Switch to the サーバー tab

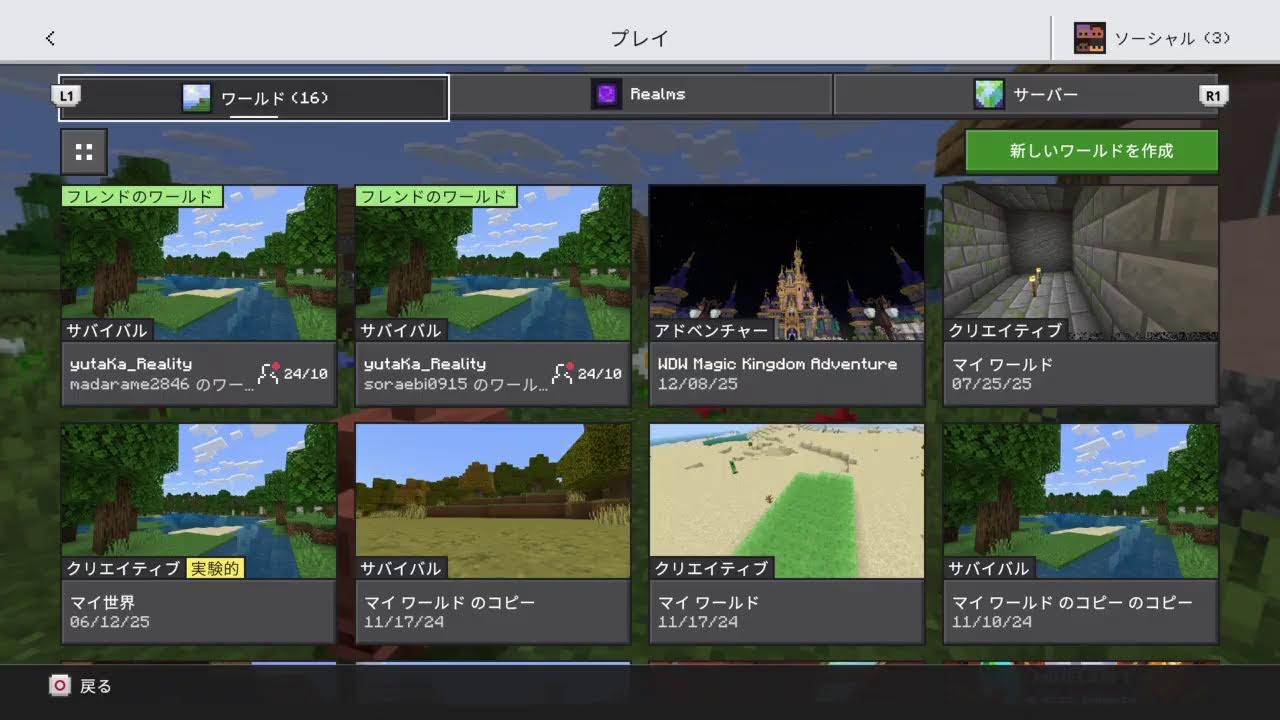coord(1026,95)
